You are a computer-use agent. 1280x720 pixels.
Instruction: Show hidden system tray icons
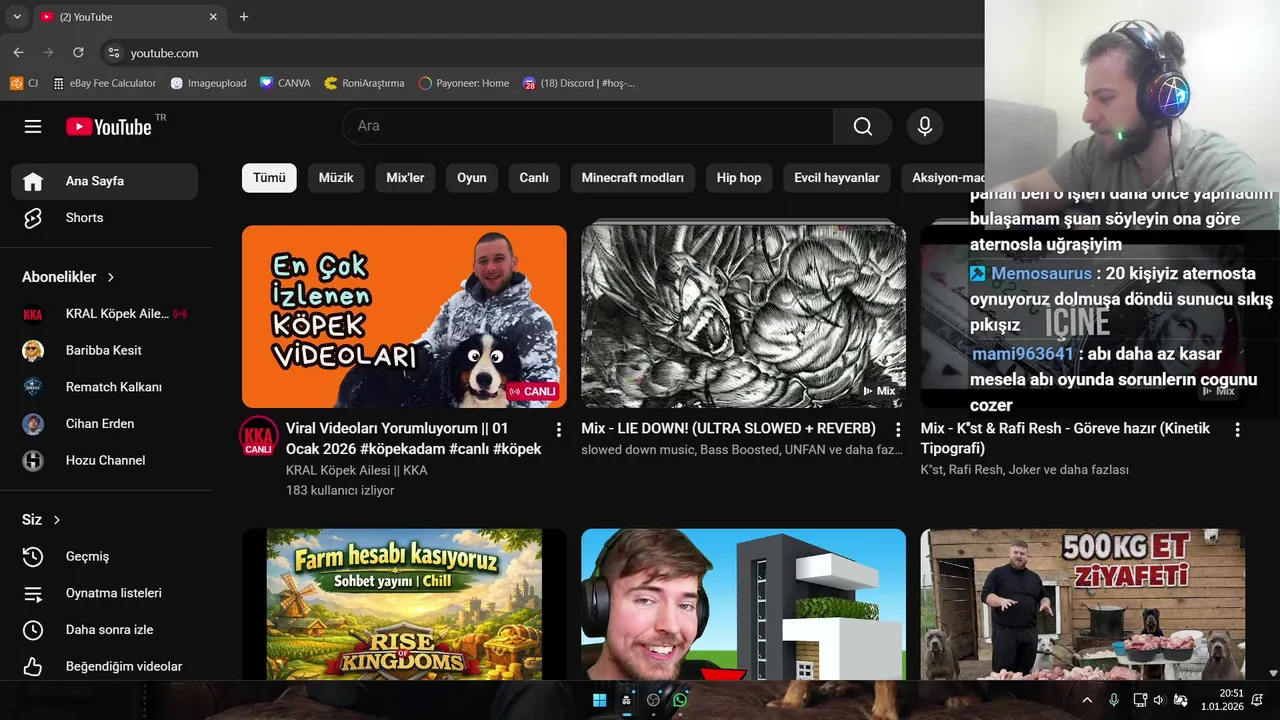tap(1087, 700)
